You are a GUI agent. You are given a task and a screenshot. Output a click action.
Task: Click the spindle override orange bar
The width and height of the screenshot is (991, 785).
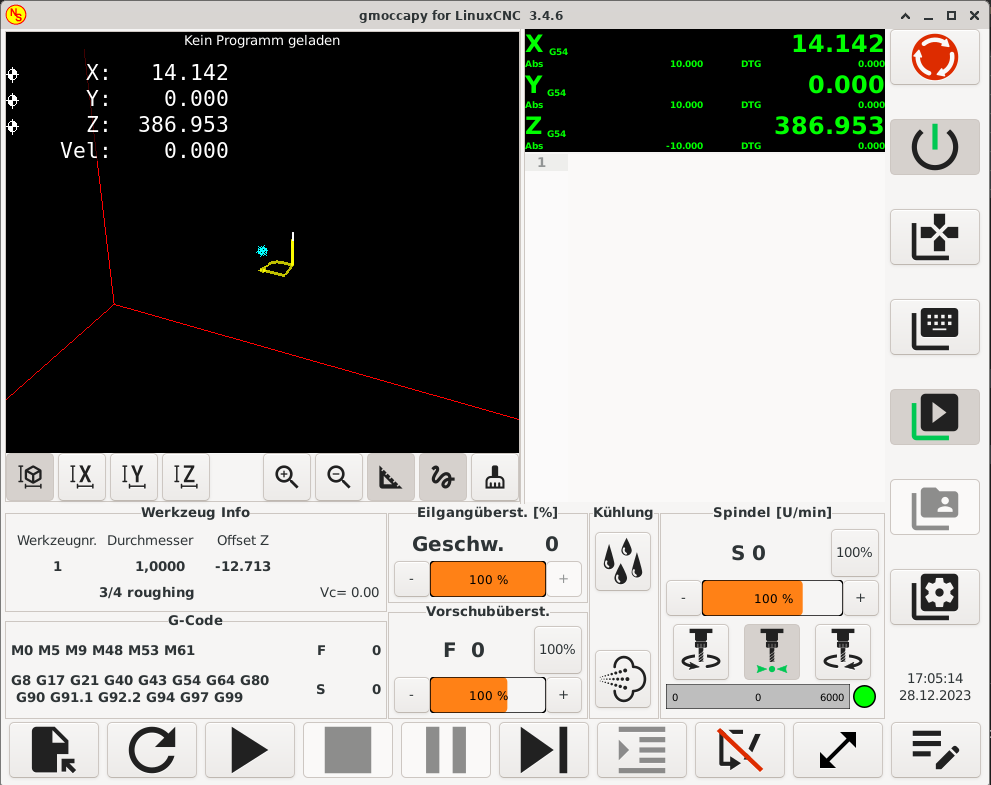(772, 598)
